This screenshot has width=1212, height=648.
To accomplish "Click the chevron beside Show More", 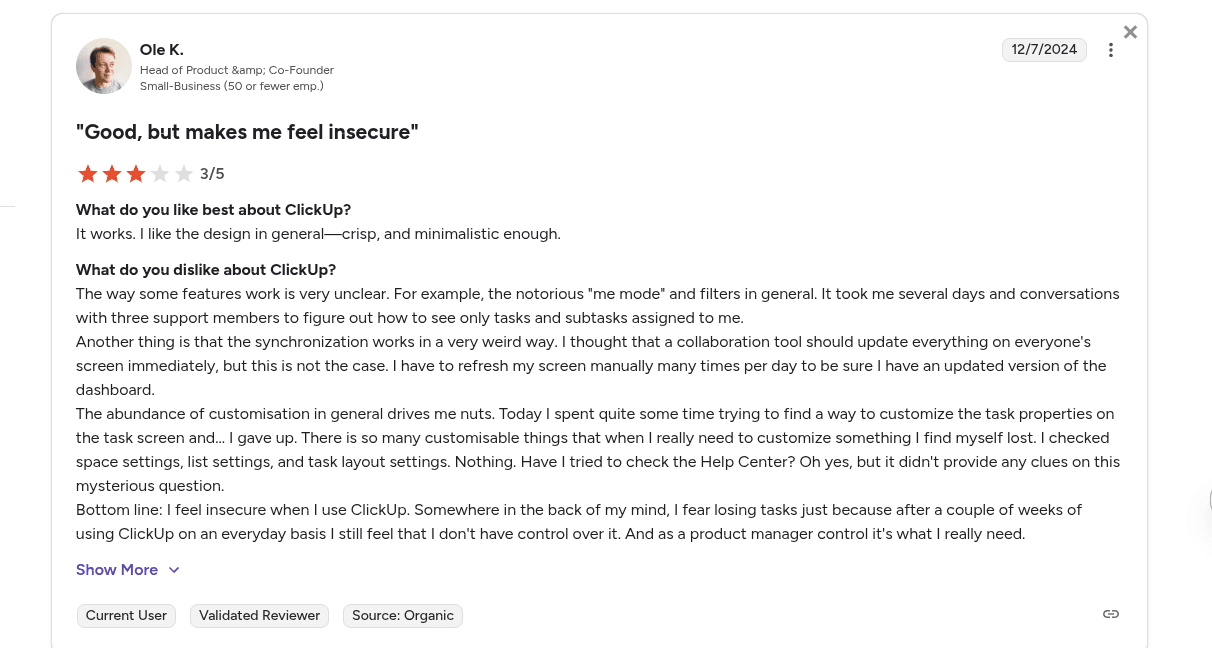I will click(x=174, y=570).
